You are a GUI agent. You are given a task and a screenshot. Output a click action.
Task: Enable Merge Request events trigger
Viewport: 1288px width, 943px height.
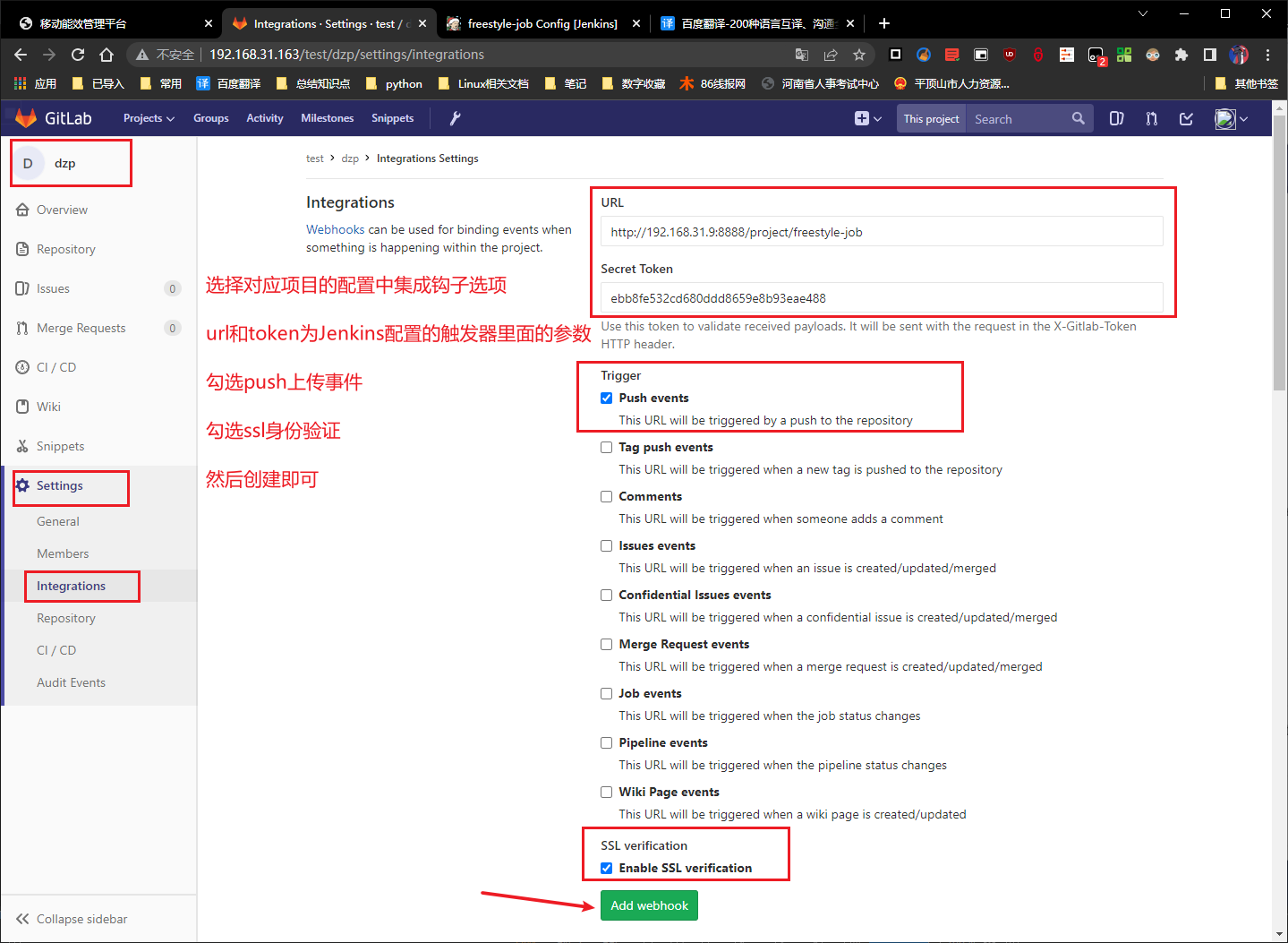(x=607, y=644)
